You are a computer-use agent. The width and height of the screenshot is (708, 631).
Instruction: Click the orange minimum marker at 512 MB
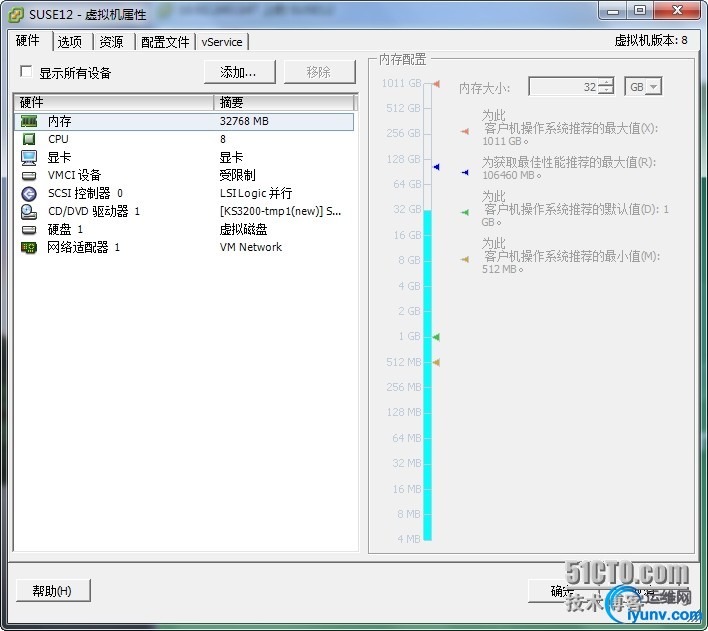pyautogui.click(x=436, y=362)
